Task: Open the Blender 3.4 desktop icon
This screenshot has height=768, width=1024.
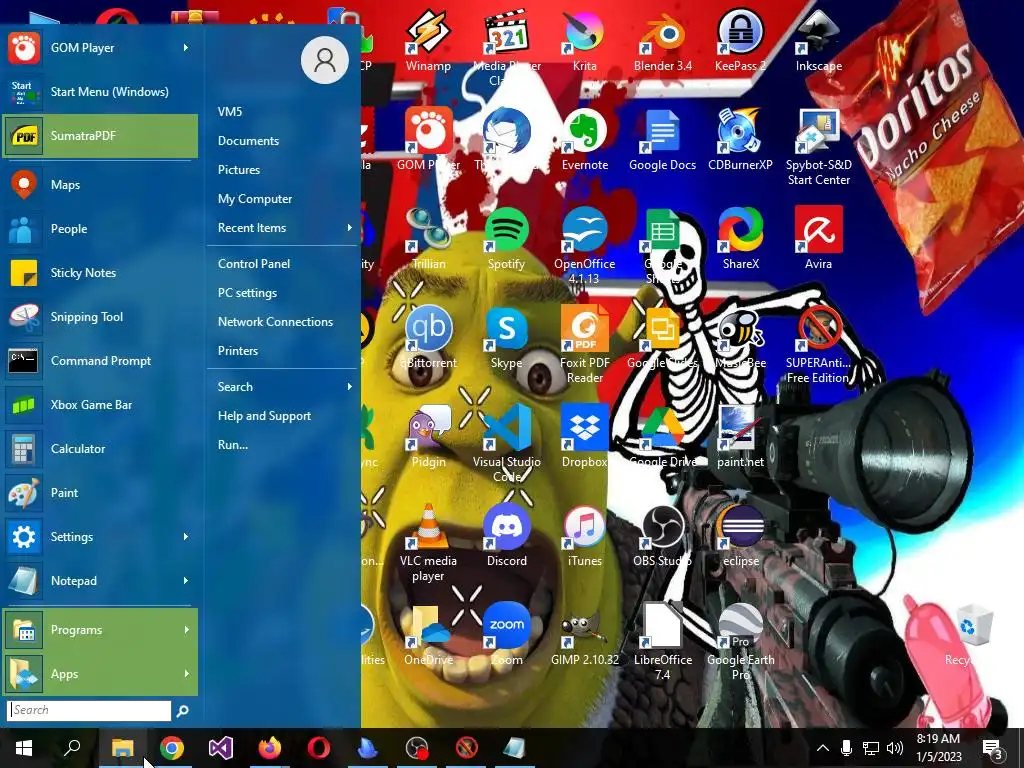Action: [x=663, y=40]
